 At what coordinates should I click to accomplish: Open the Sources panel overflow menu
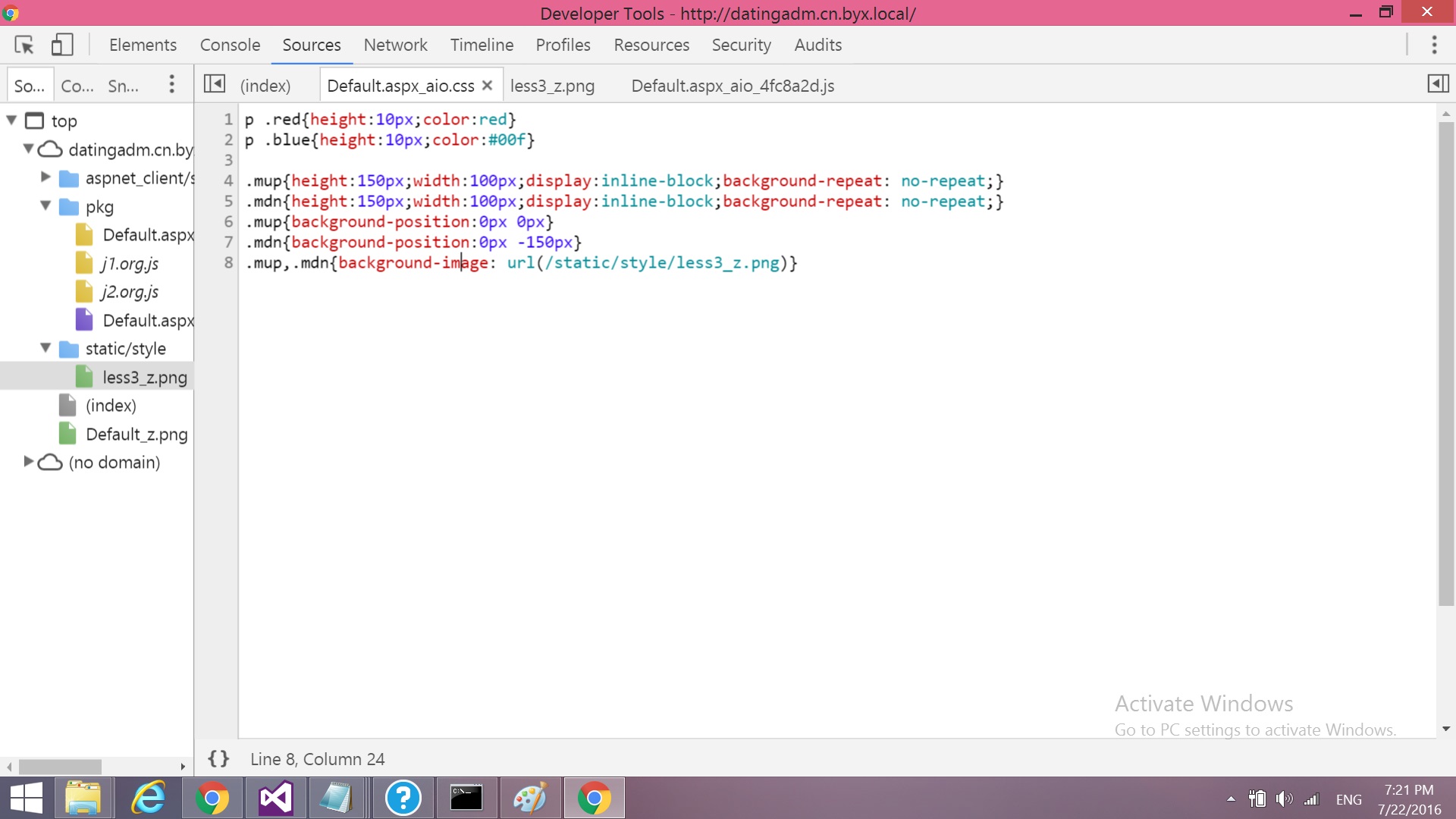click(171, 84)
